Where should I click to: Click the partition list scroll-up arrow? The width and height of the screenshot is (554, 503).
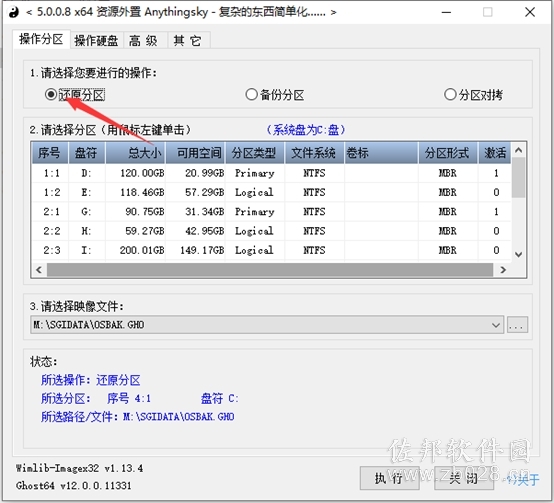[x=518, y=150]
